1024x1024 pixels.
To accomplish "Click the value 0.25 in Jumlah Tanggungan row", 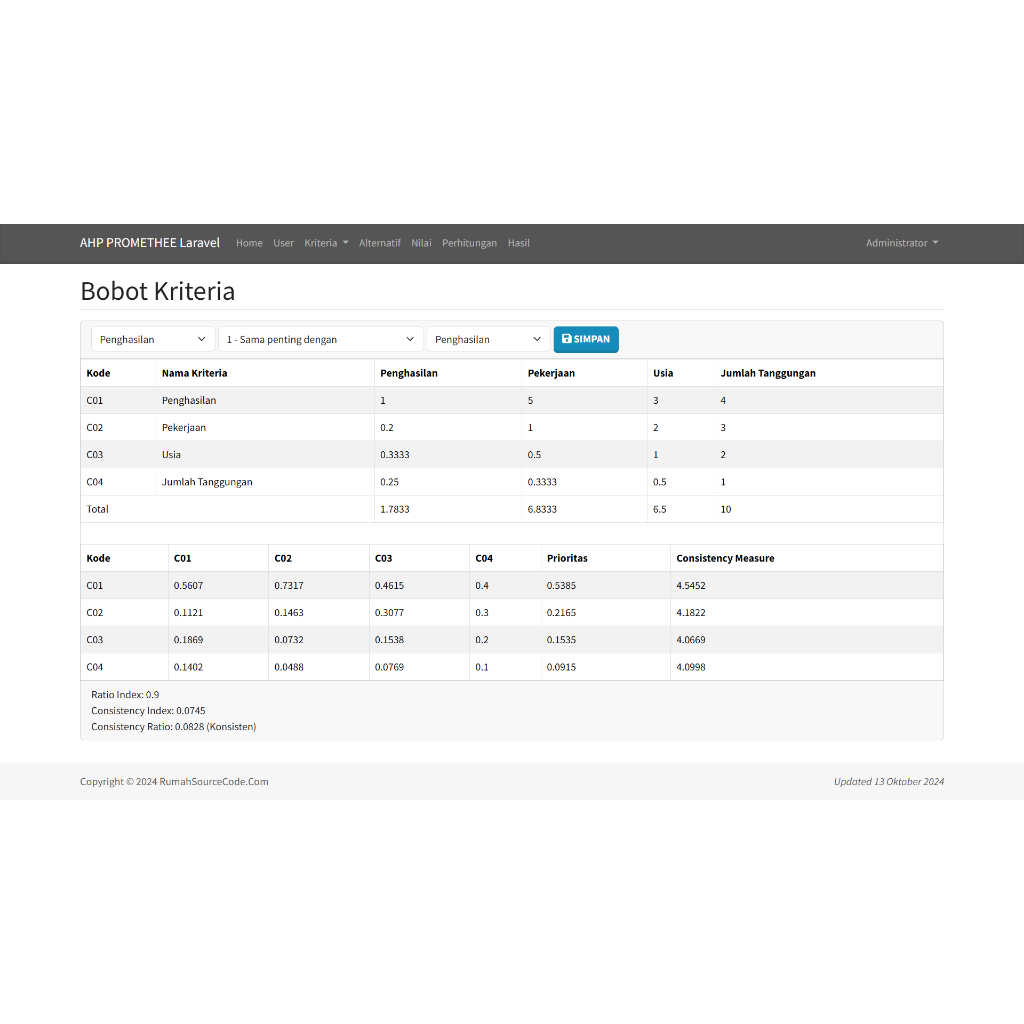I will click(x=389, y=482).
